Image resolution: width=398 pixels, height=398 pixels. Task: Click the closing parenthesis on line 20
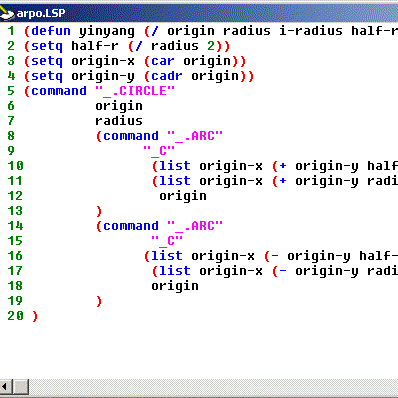[35, 316]
